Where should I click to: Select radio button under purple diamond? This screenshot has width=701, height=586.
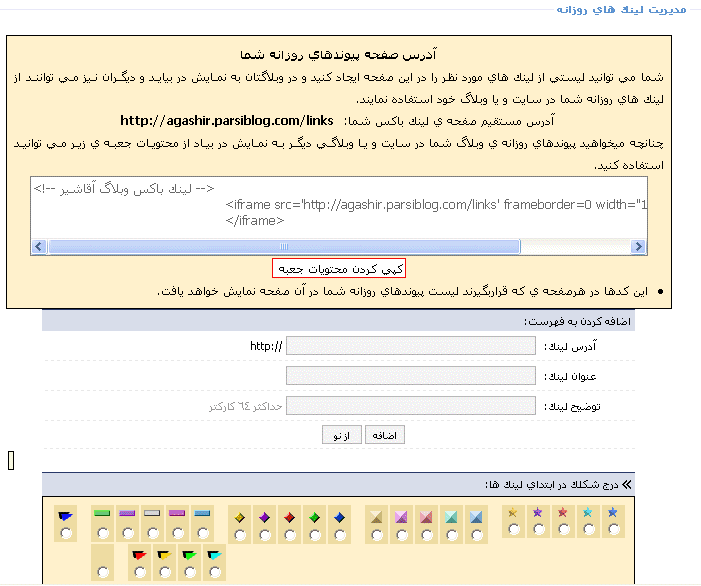[x=265, y=535]
